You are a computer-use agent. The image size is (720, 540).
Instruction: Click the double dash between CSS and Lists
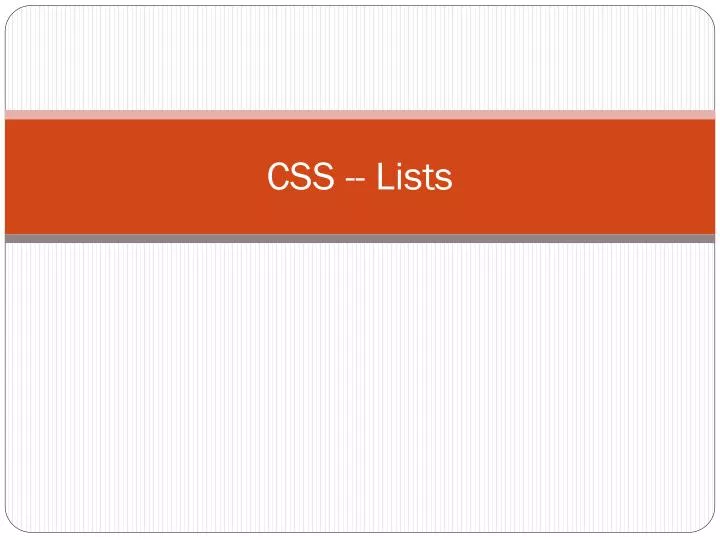(x=354, y=180)
